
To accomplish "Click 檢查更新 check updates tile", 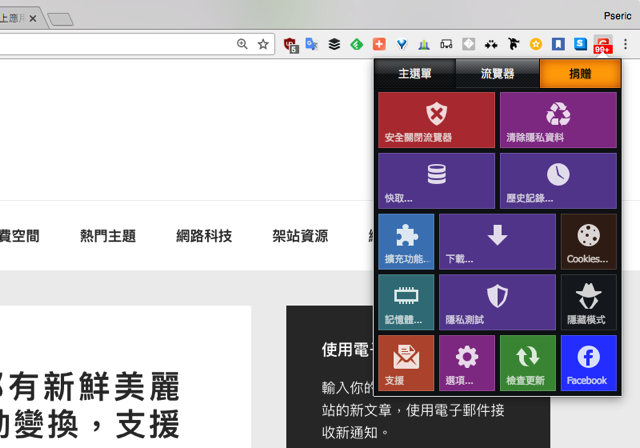I will (527, 363).
